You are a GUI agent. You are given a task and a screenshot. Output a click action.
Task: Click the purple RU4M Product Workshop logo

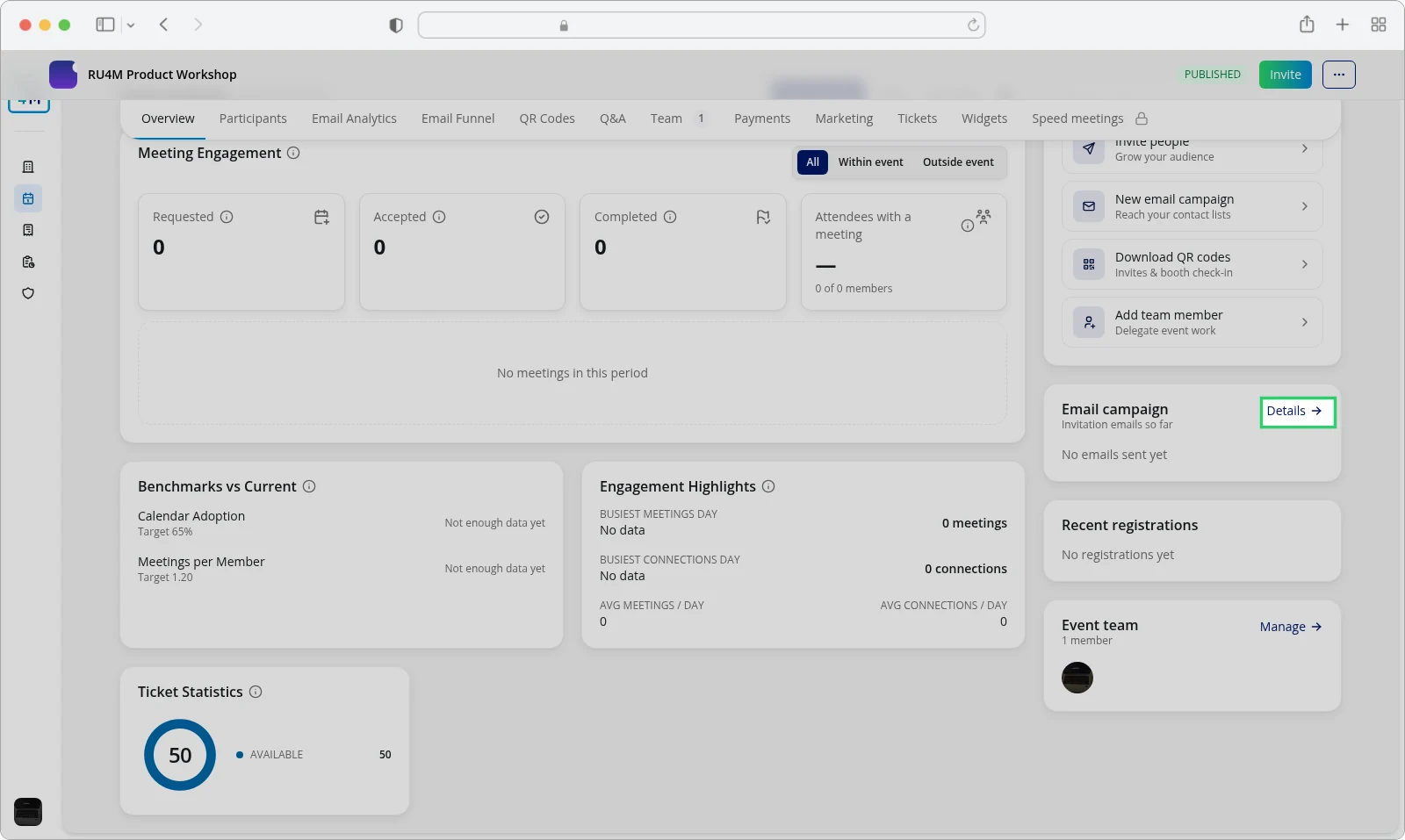coord(63,75)
